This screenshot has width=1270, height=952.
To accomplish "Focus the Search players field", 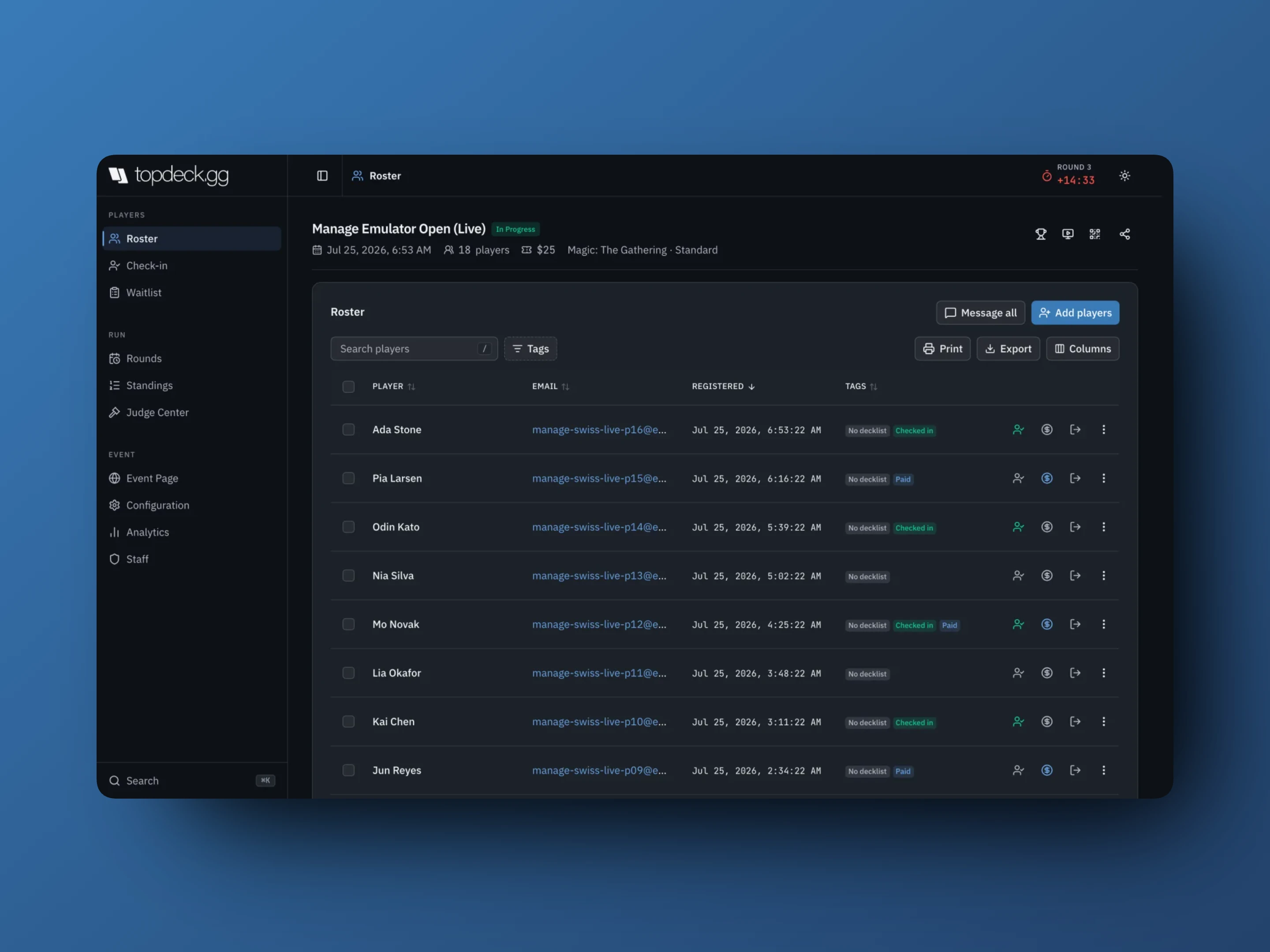I will click(414, 349).
